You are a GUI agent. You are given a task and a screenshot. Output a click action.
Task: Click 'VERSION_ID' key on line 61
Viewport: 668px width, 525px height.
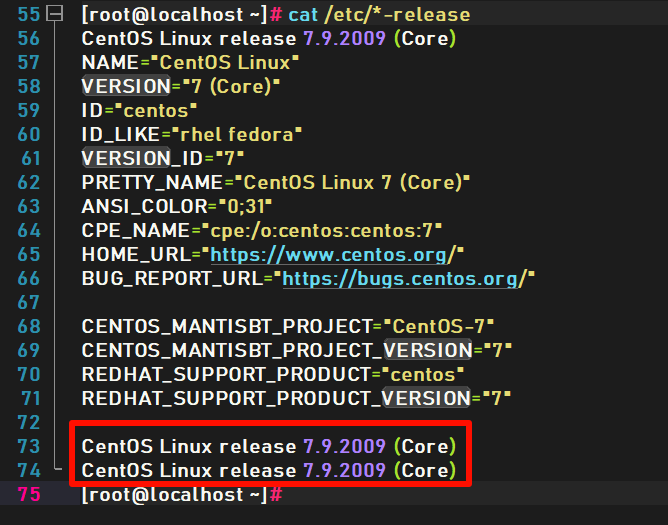point(142,159)
